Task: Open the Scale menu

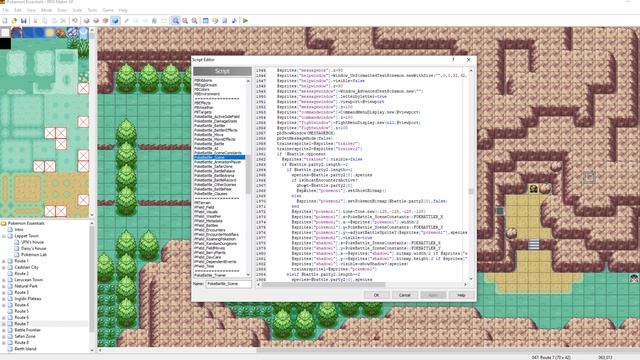Action: (x=77, y=10)
